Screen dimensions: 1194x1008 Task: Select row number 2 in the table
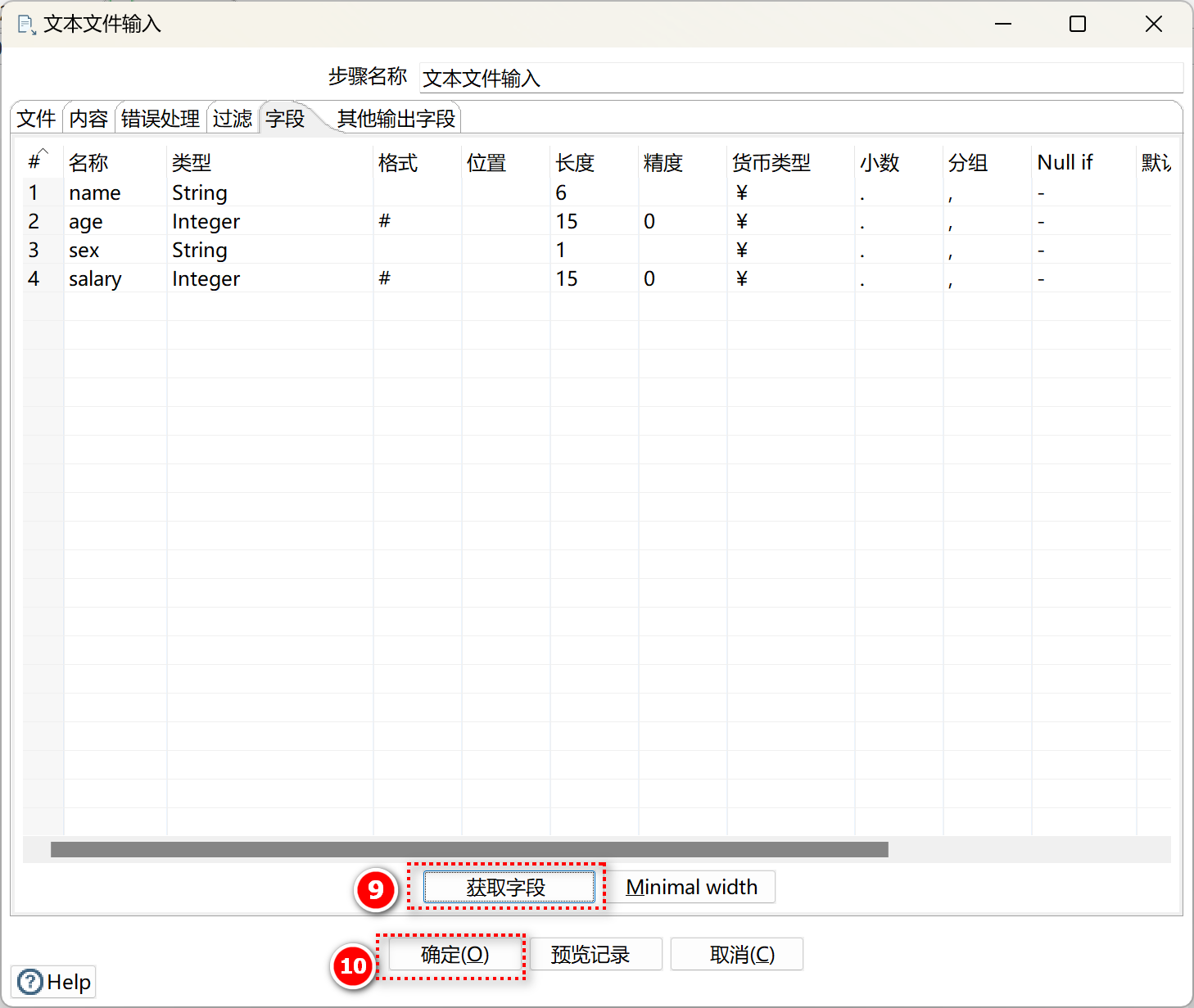pos(43,221)
